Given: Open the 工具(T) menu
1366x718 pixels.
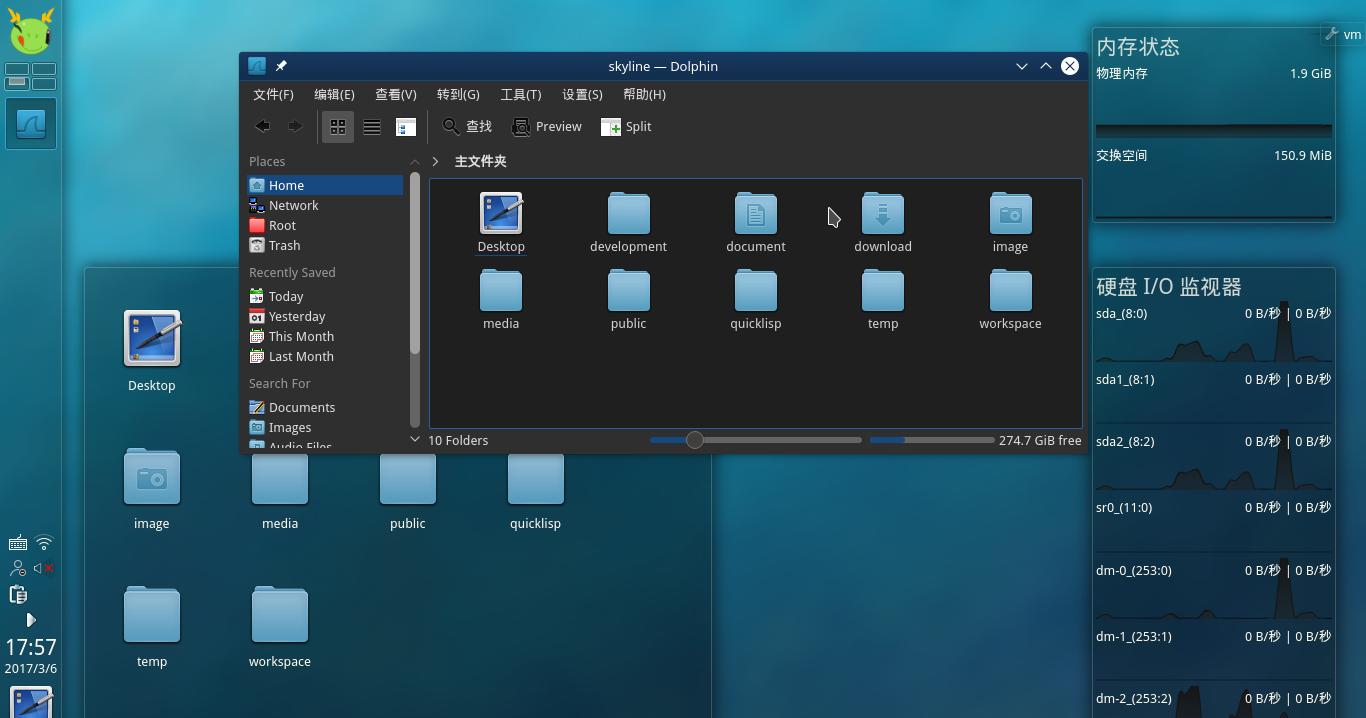Looking at the screenshot, I should (x=520, y=94).
